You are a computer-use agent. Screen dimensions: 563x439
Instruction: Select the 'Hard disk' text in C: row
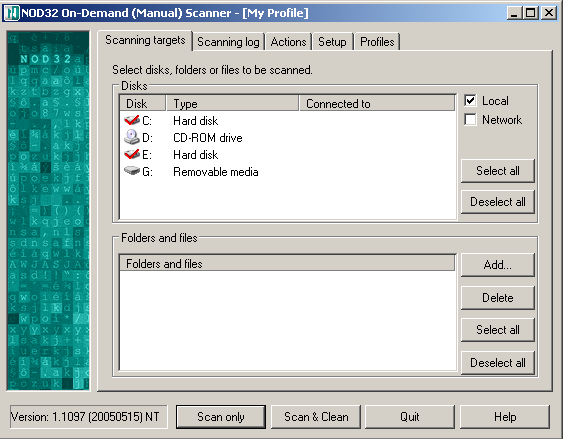(195, 121)
